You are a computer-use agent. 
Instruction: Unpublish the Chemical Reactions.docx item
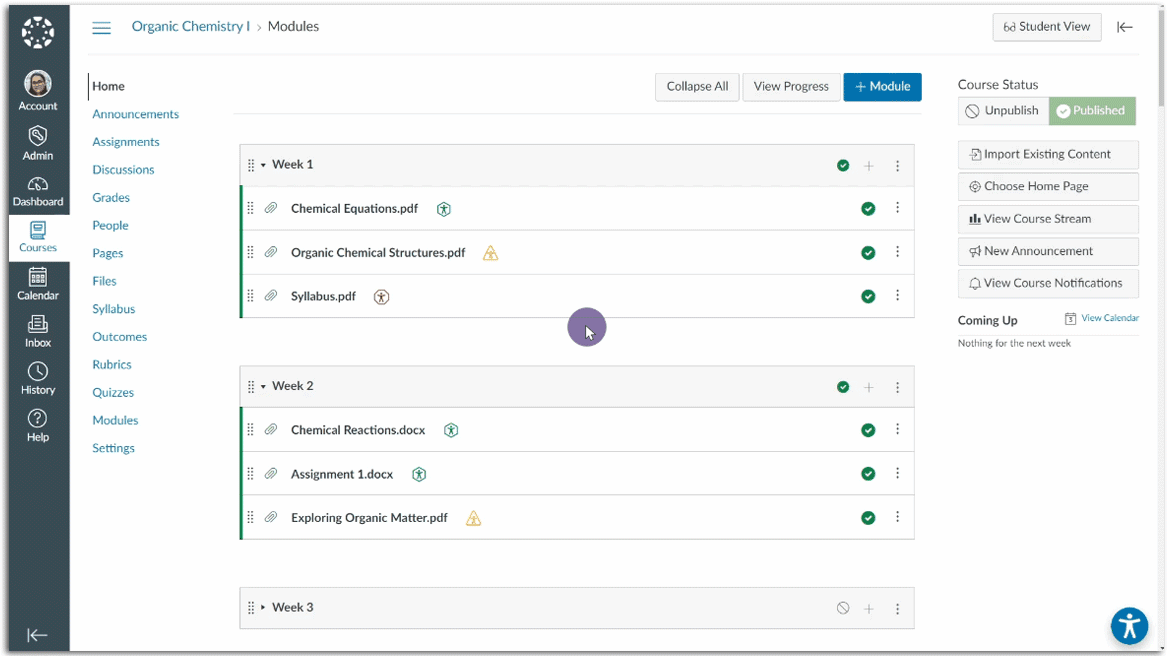click(868, 430)
